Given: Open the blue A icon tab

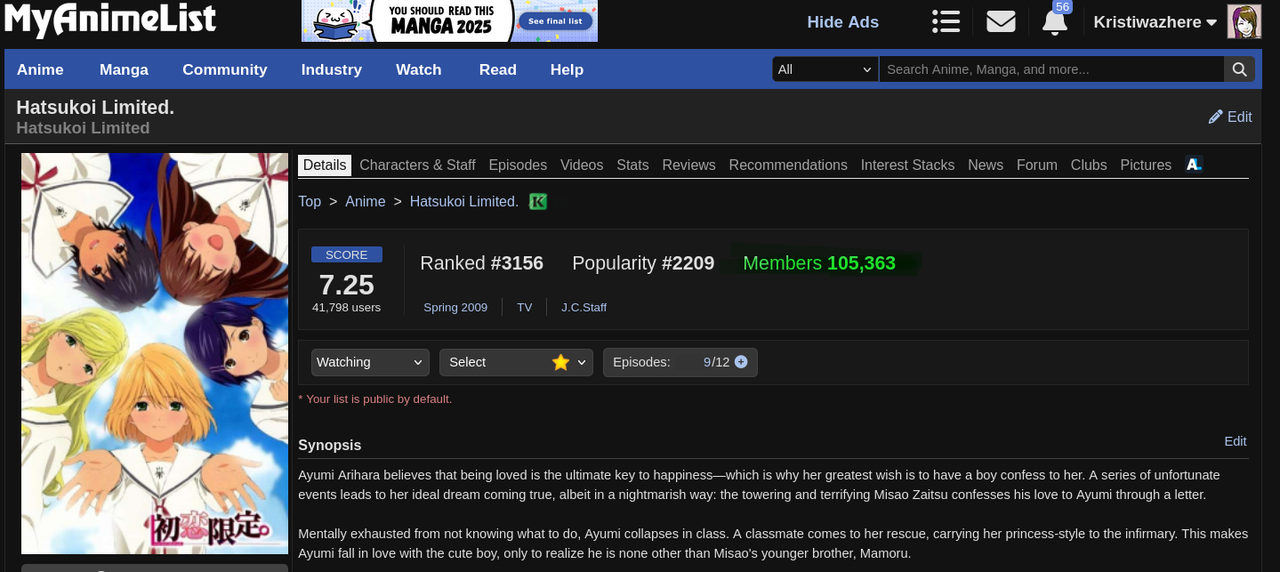Looking at the screenshot, I should [1194, 164].
